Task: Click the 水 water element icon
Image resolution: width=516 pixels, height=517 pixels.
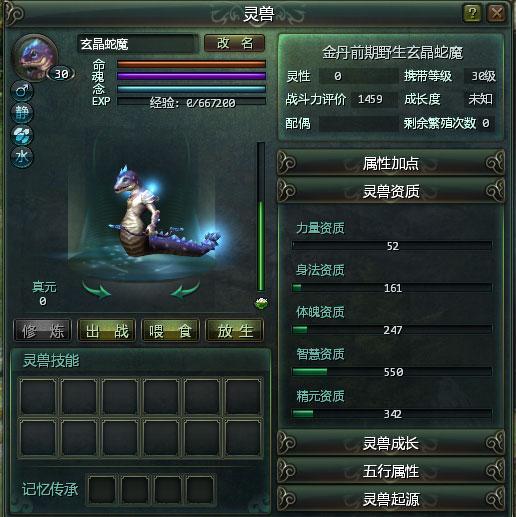Action: tap(22, 157)
